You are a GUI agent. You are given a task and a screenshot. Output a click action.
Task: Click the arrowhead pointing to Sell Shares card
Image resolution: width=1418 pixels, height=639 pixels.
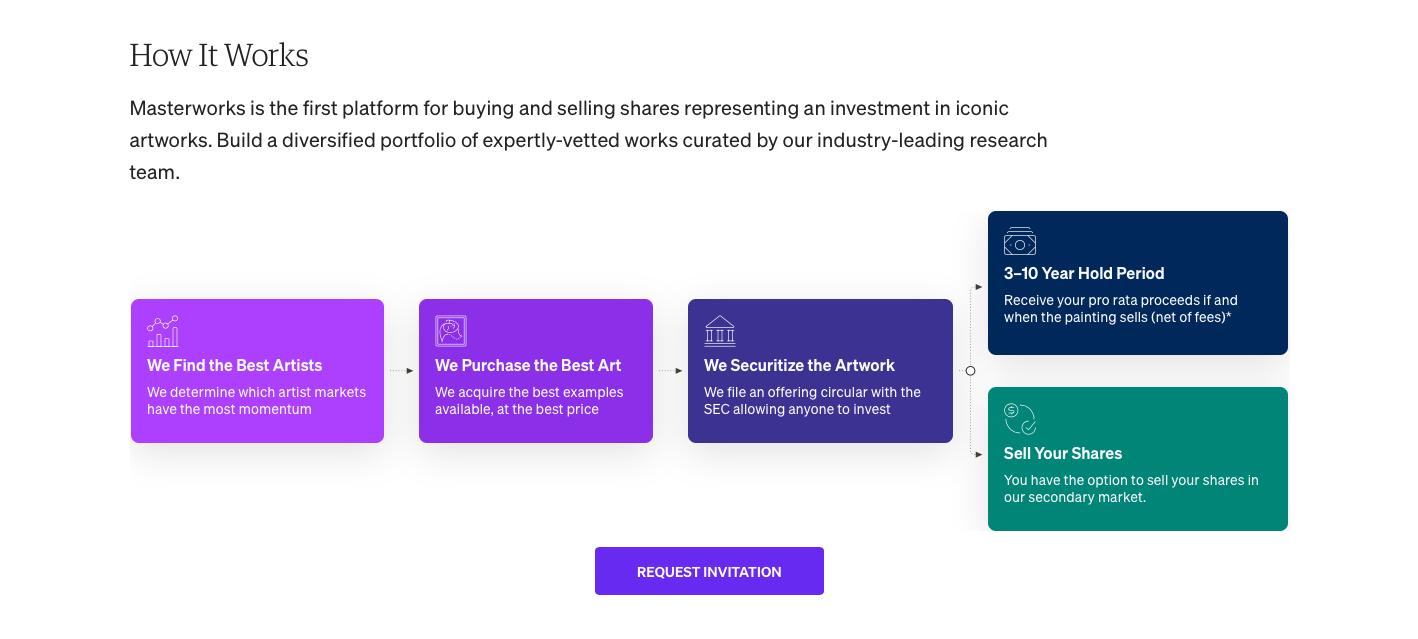[x=979, y=455]
